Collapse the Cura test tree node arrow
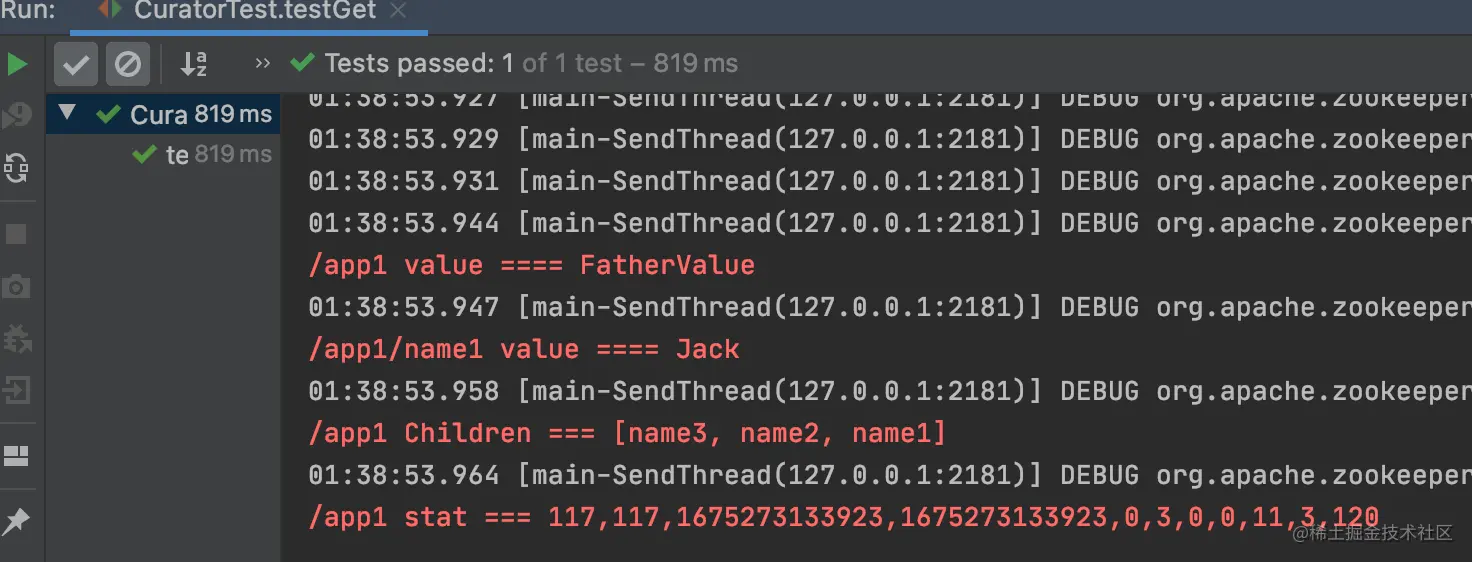This screenshot has width=1472, height=562. point(67,113)
